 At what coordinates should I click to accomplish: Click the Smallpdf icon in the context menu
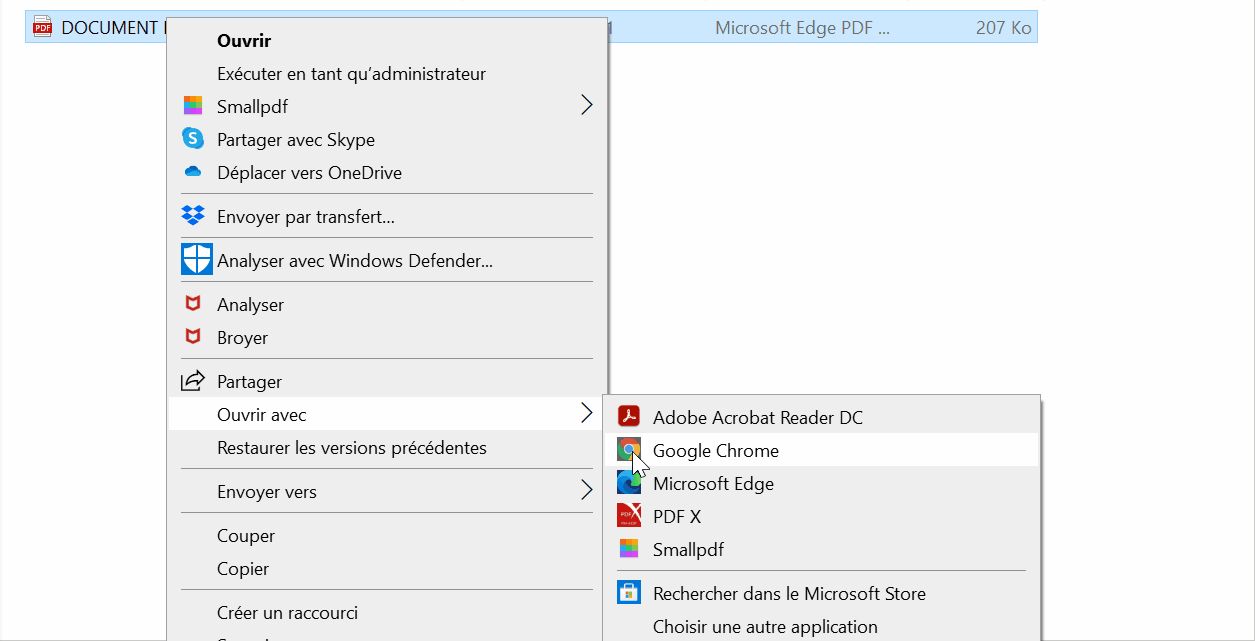193,106
